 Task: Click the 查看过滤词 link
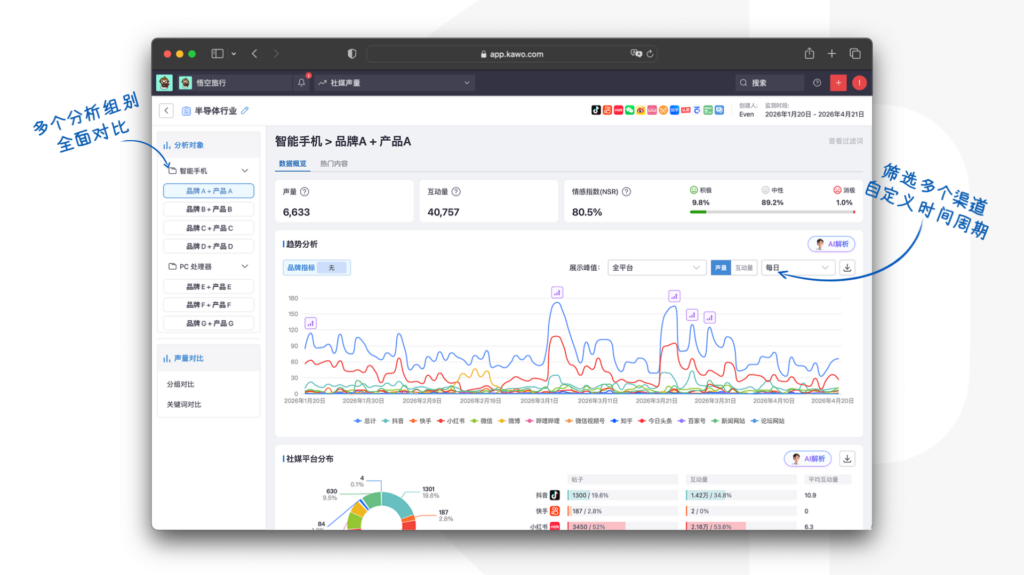pyautogui.click(x=845, y=141)
